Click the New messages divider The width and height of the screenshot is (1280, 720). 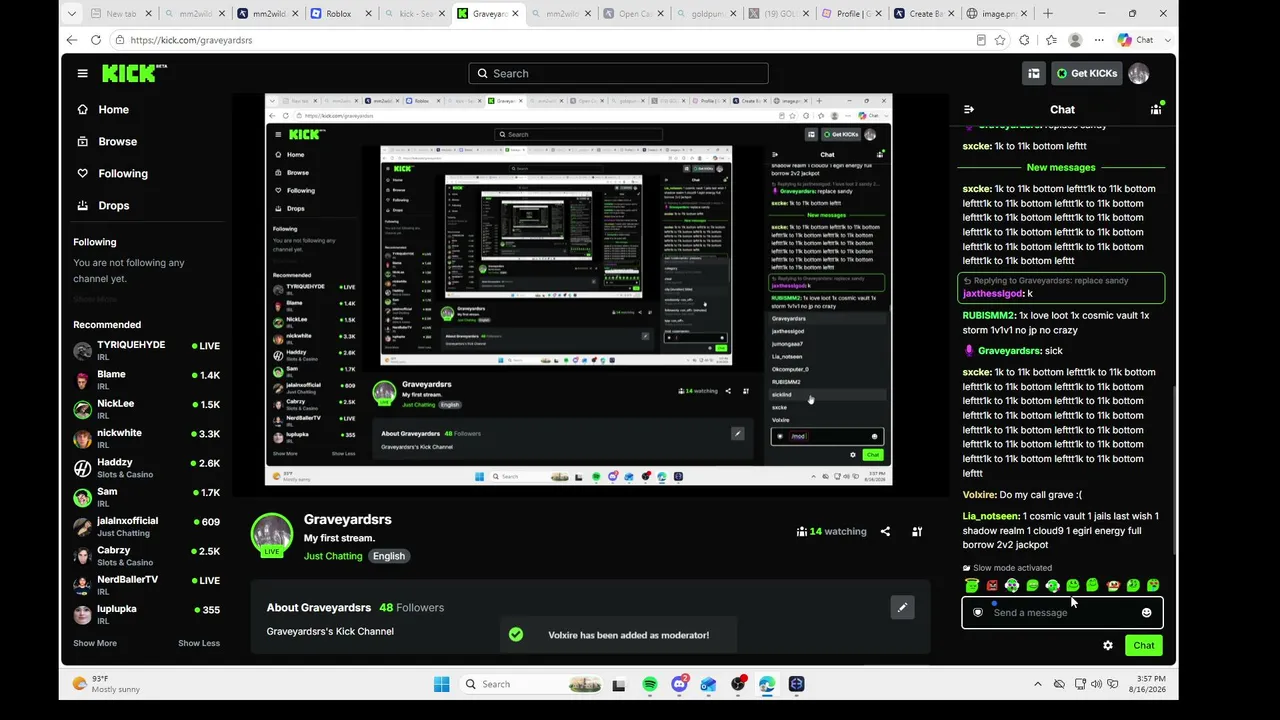click(1061, 168)
